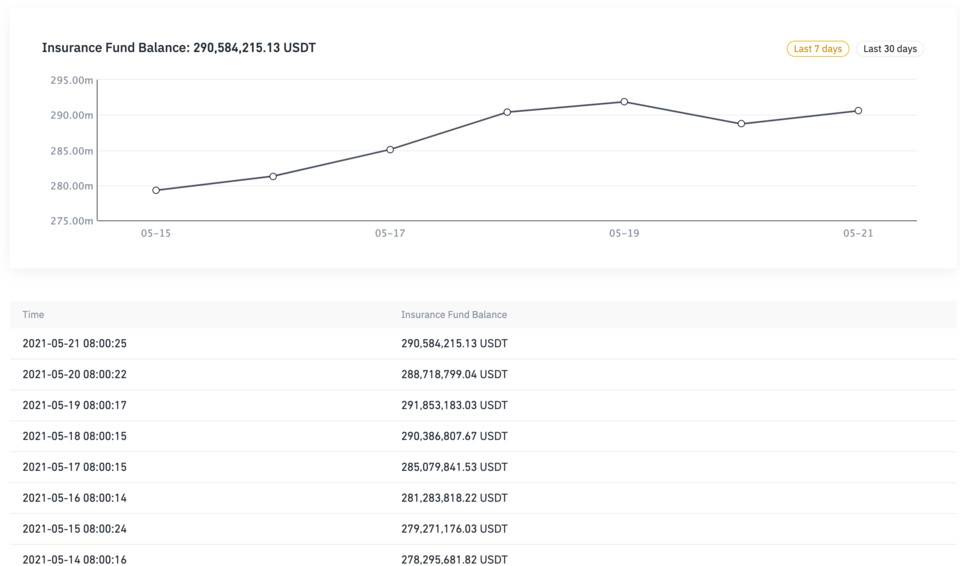The height and width of the screenshot is (566, 960).
Task: Click the 05-20 data point on chart
Action: (741, 124)
